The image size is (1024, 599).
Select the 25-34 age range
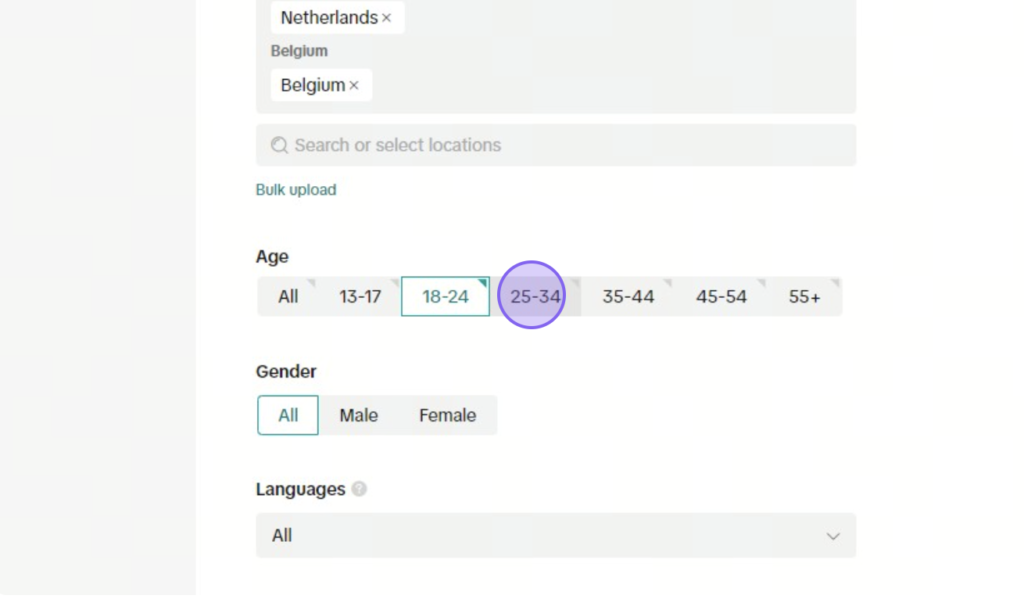tap(535, 297)
